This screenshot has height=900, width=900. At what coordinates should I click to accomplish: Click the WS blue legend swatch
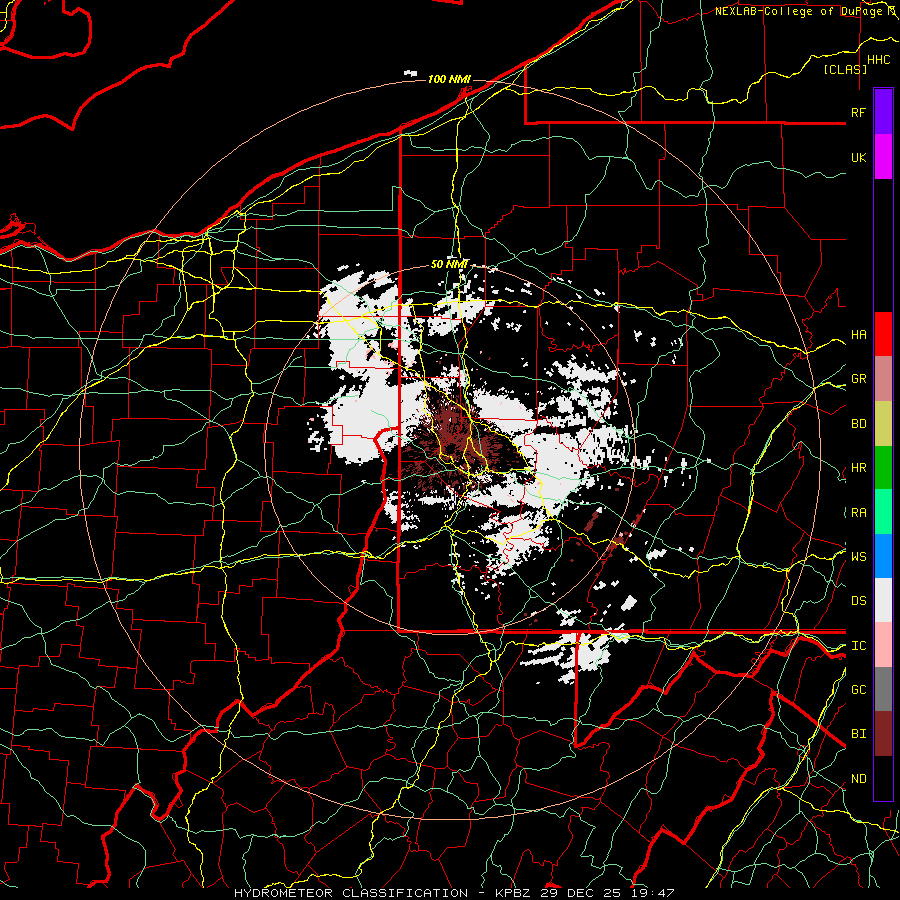coord(883,556)
